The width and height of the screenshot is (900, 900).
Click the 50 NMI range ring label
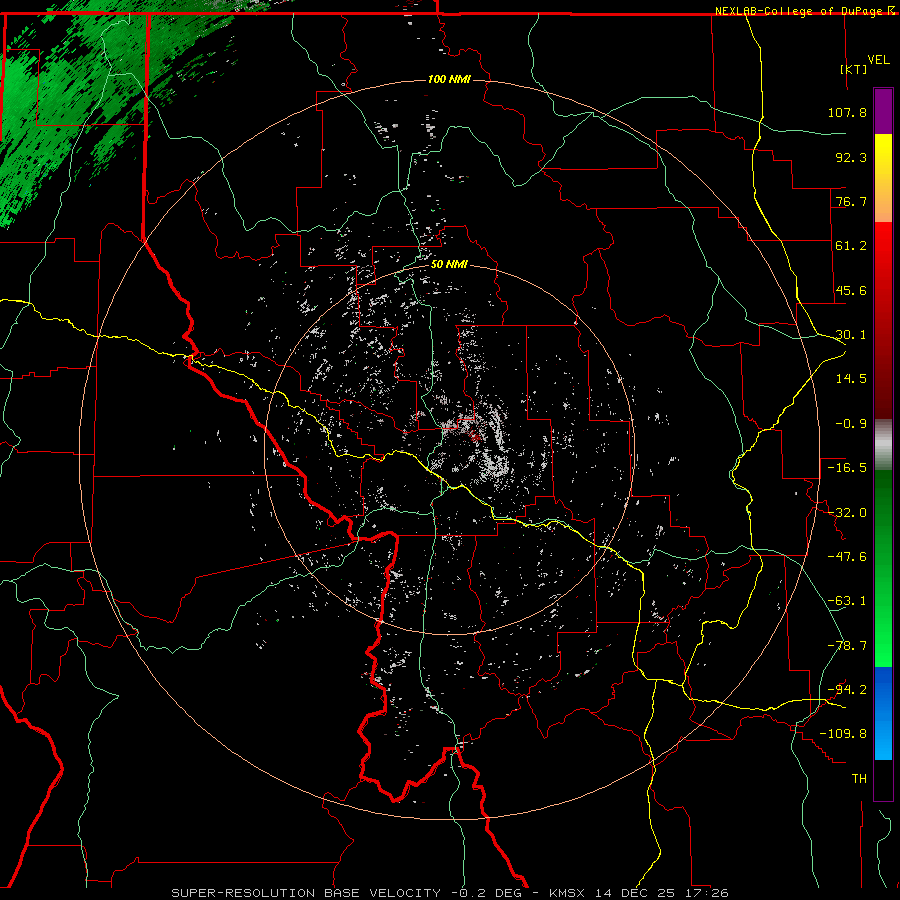[x=449, y=265]
